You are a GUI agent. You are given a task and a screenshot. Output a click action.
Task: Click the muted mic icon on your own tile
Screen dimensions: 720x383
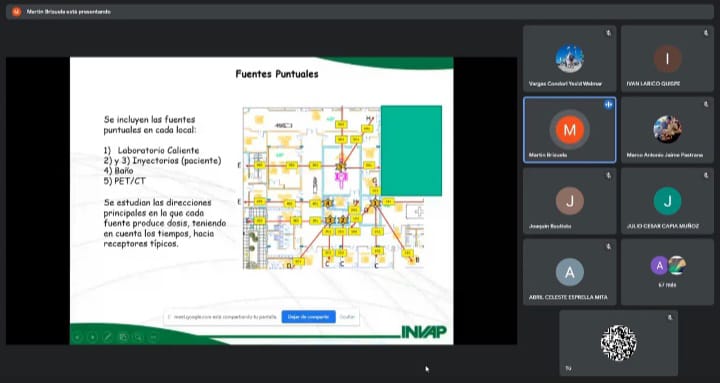click(x=670, y=317)
